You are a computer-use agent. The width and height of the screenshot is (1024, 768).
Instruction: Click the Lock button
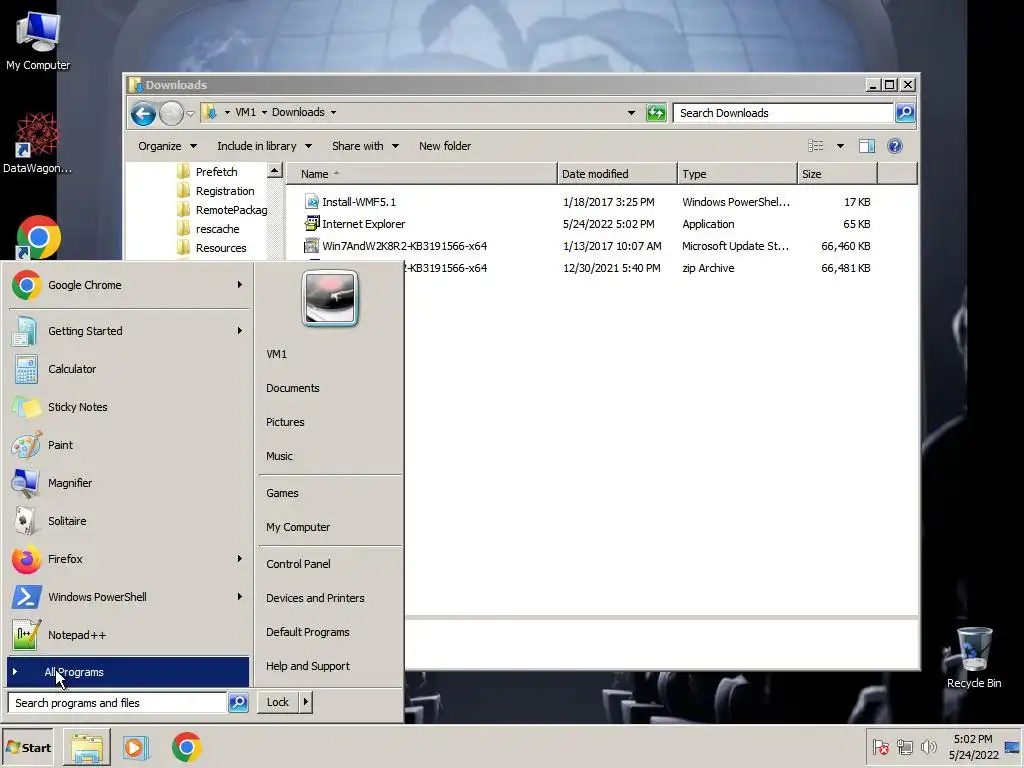pyautogui.click(x=278, y=703)
